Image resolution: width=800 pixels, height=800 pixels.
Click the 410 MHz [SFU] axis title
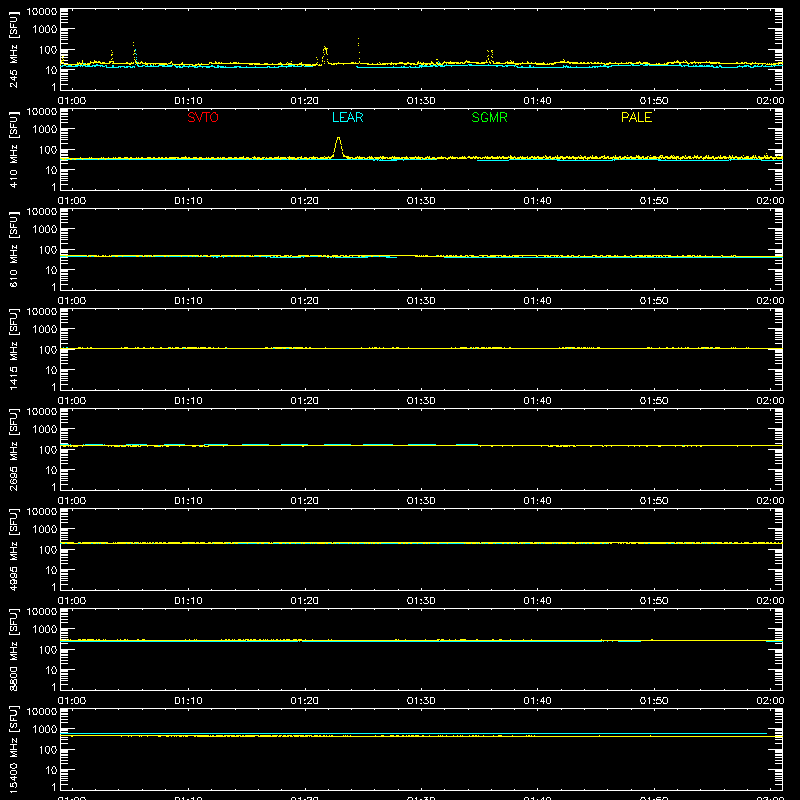pyautogui.click(x=14, y=150)
